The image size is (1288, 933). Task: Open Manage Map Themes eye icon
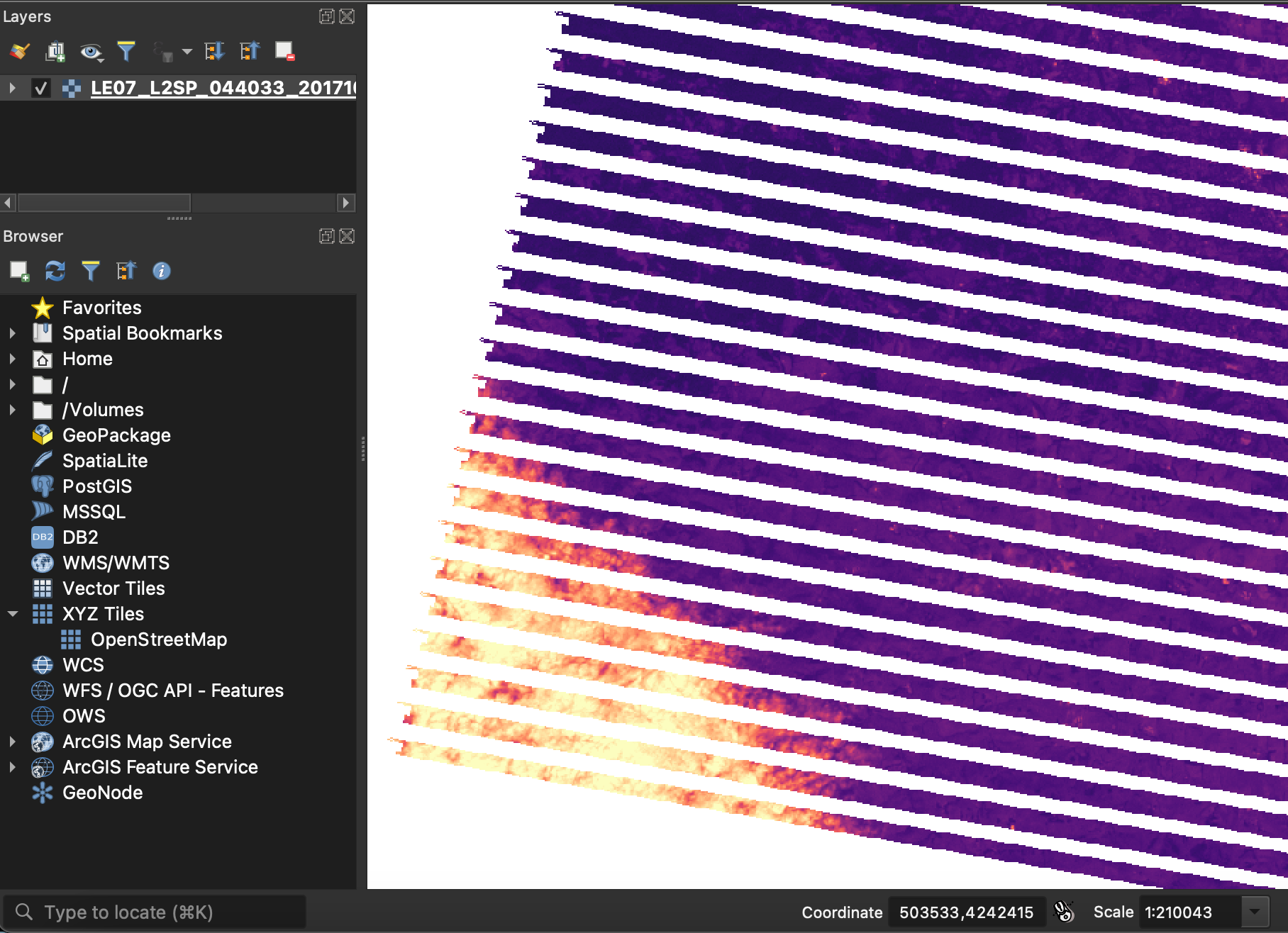pos(91,51)
